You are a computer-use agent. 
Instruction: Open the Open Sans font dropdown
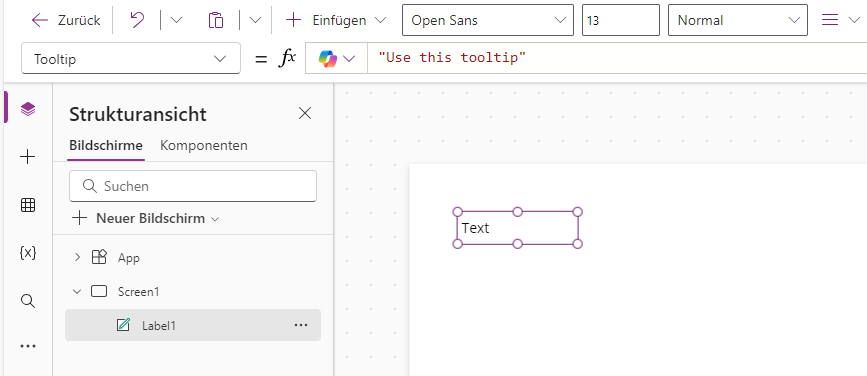(x=488, y=20)
